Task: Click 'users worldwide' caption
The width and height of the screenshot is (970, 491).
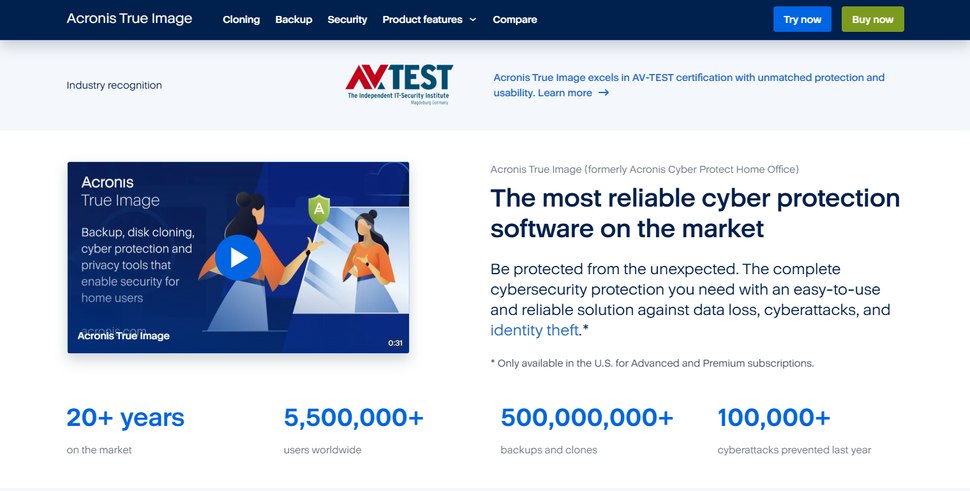Action: click(x=322, y=450)
